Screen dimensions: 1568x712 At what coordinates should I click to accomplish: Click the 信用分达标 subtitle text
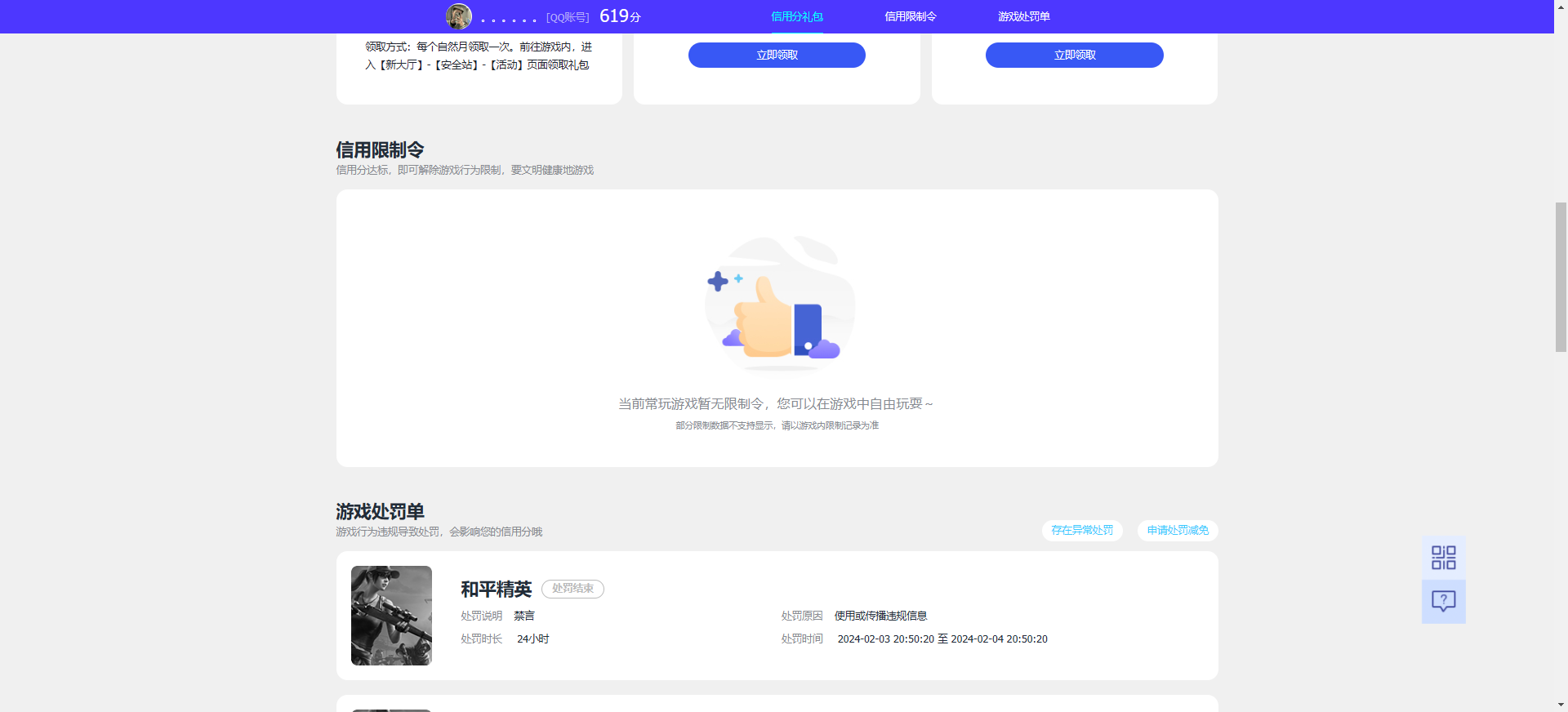465,170
